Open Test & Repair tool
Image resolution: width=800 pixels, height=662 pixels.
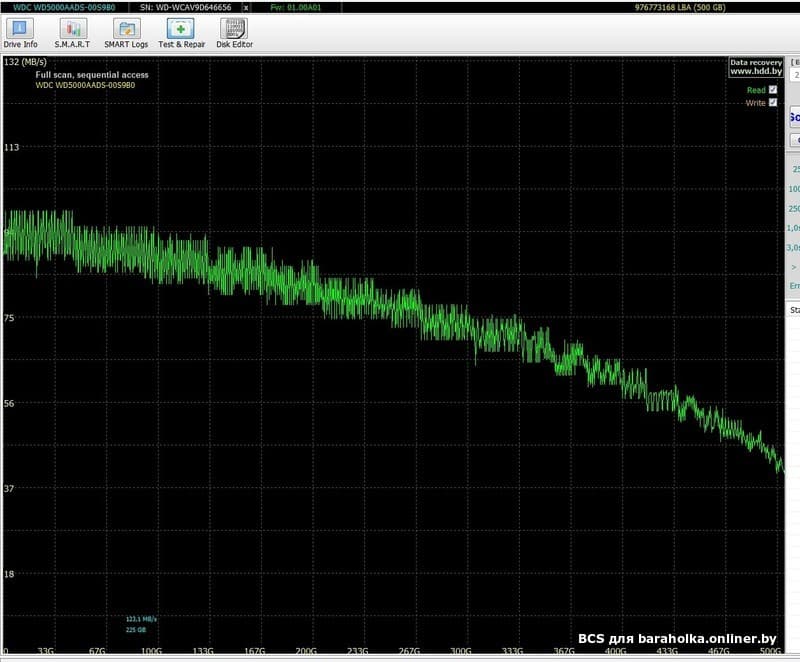coord(181,33)
